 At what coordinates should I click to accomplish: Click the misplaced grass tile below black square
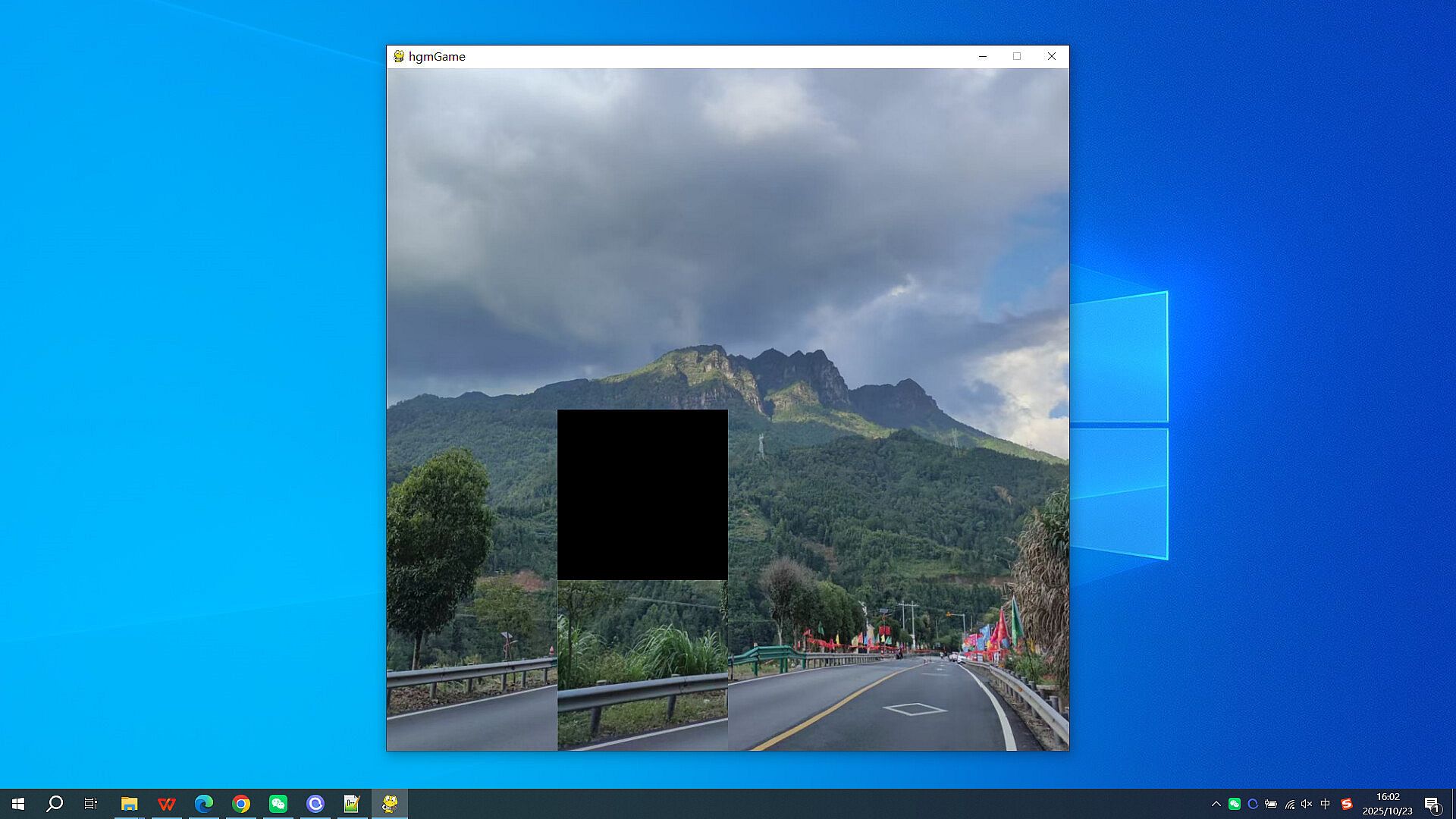point(642,665)
